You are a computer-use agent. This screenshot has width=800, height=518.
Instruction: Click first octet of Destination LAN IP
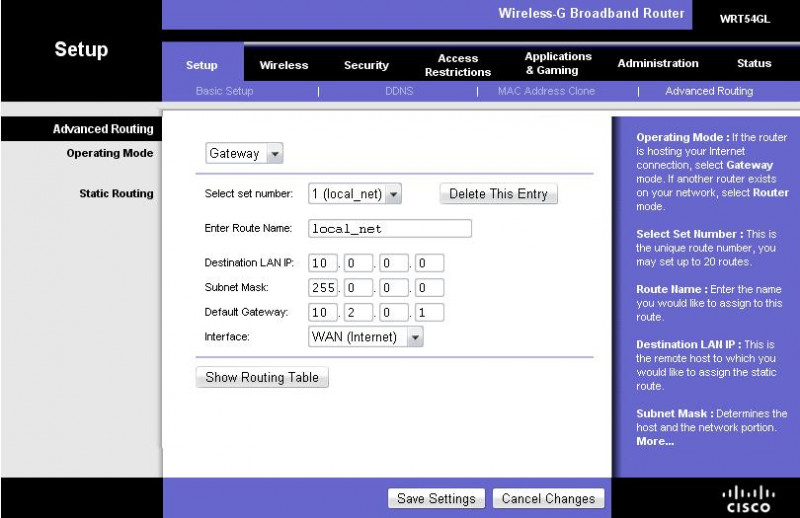coord(322,263)
